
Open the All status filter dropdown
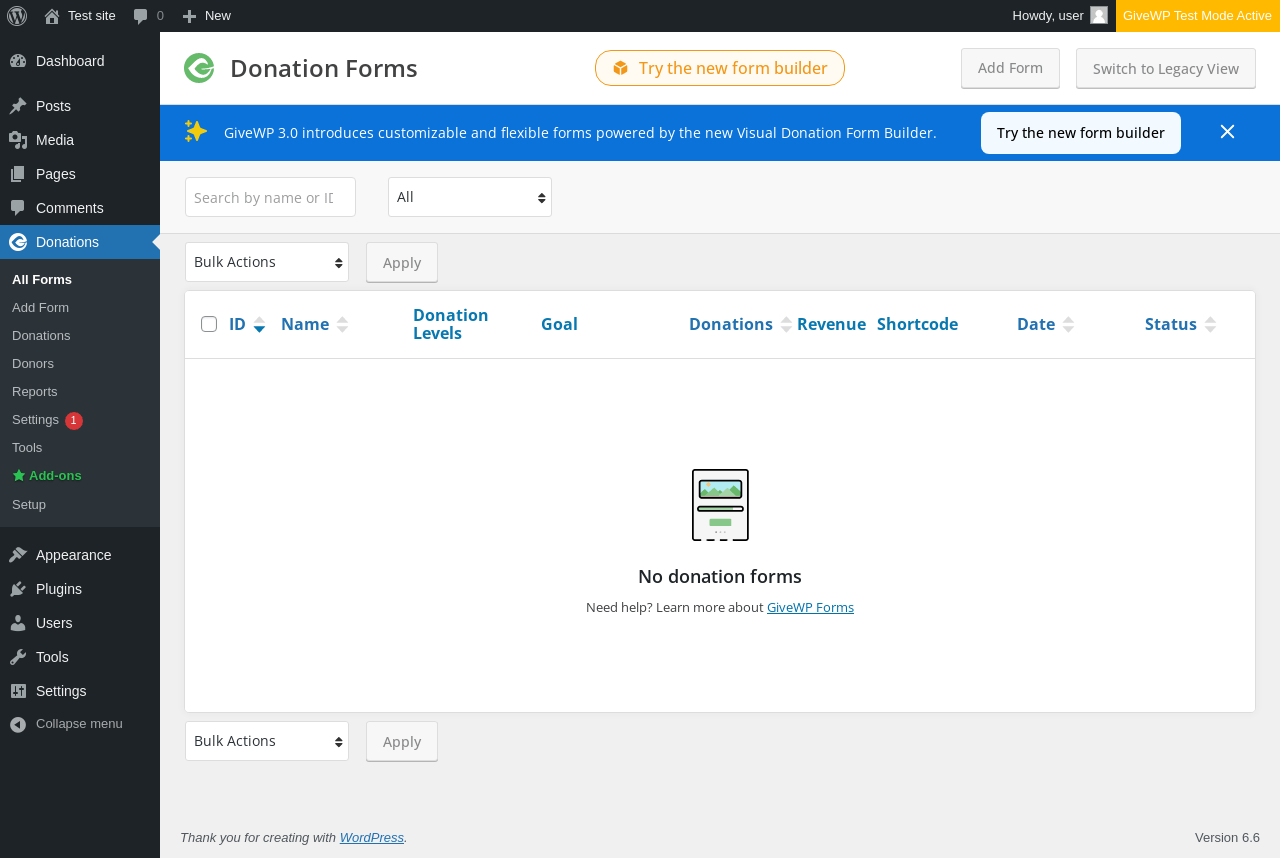point(470,197)
